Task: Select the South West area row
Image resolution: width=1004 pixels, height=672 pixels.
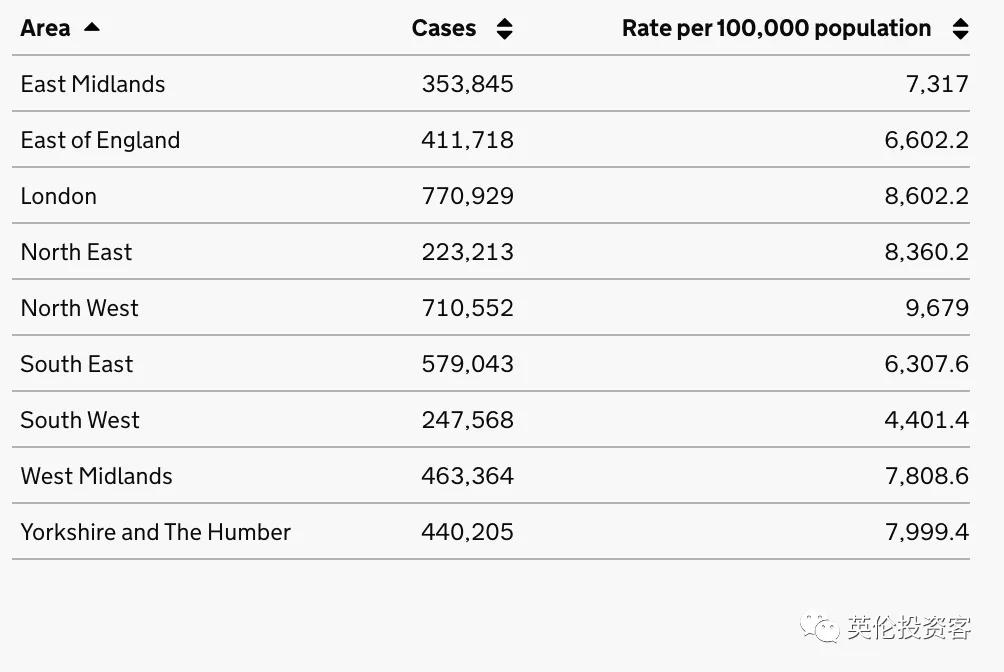Action: click(80, 420)
